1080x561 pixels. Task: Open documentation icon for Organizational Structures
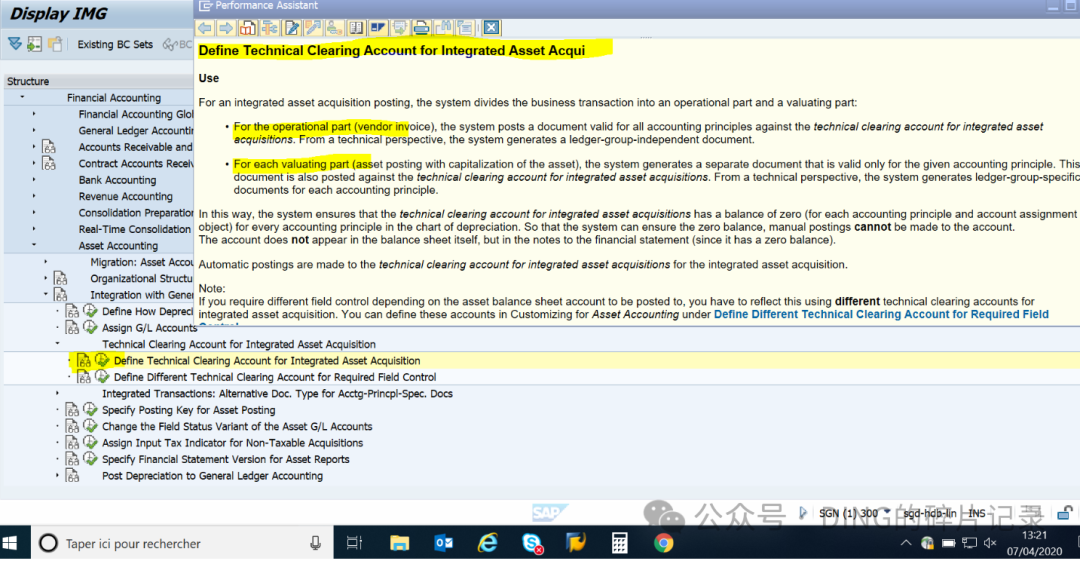pos(61,278)
